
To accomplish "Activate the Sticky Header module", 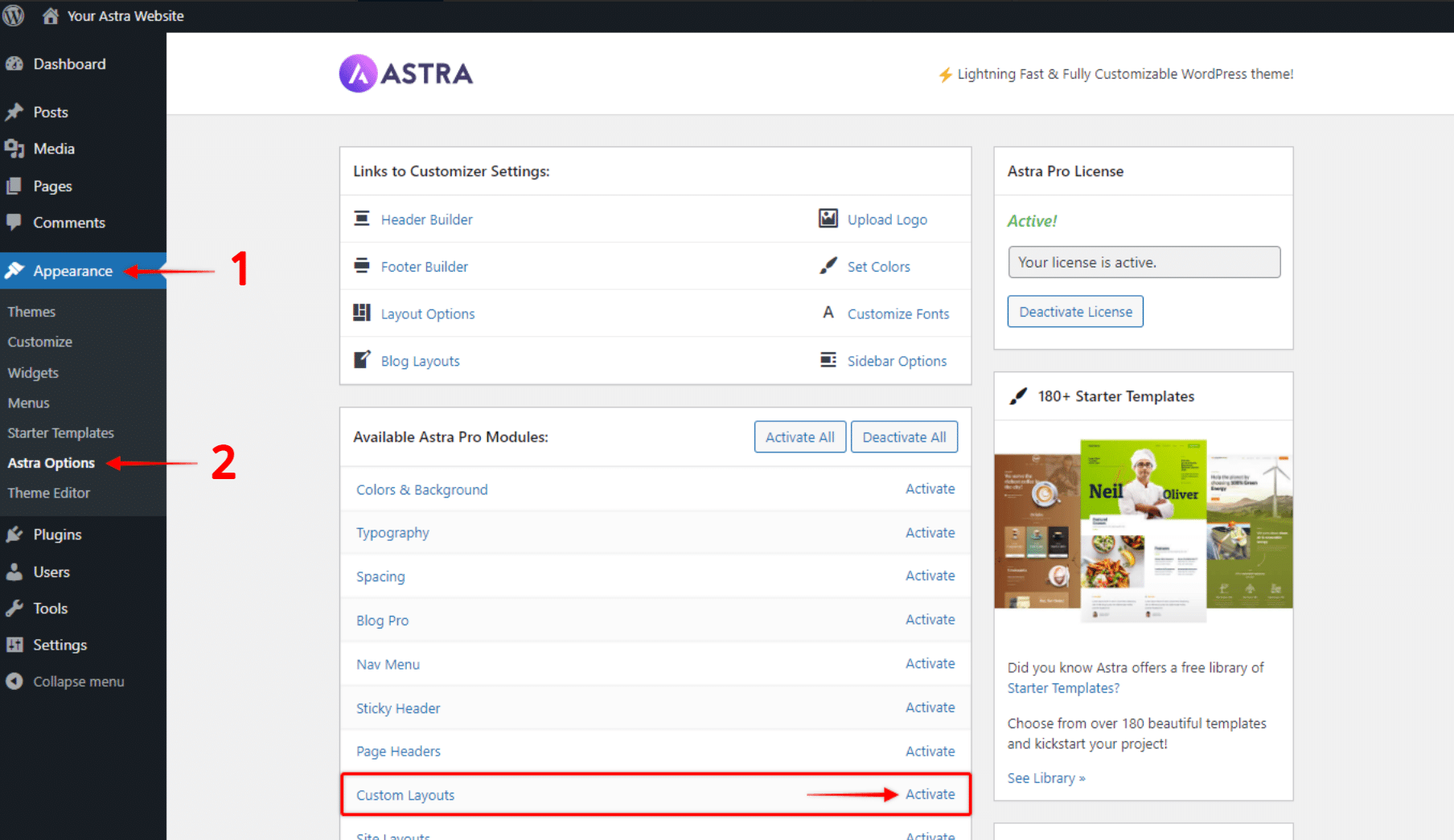I will click(x=930, y=707).
